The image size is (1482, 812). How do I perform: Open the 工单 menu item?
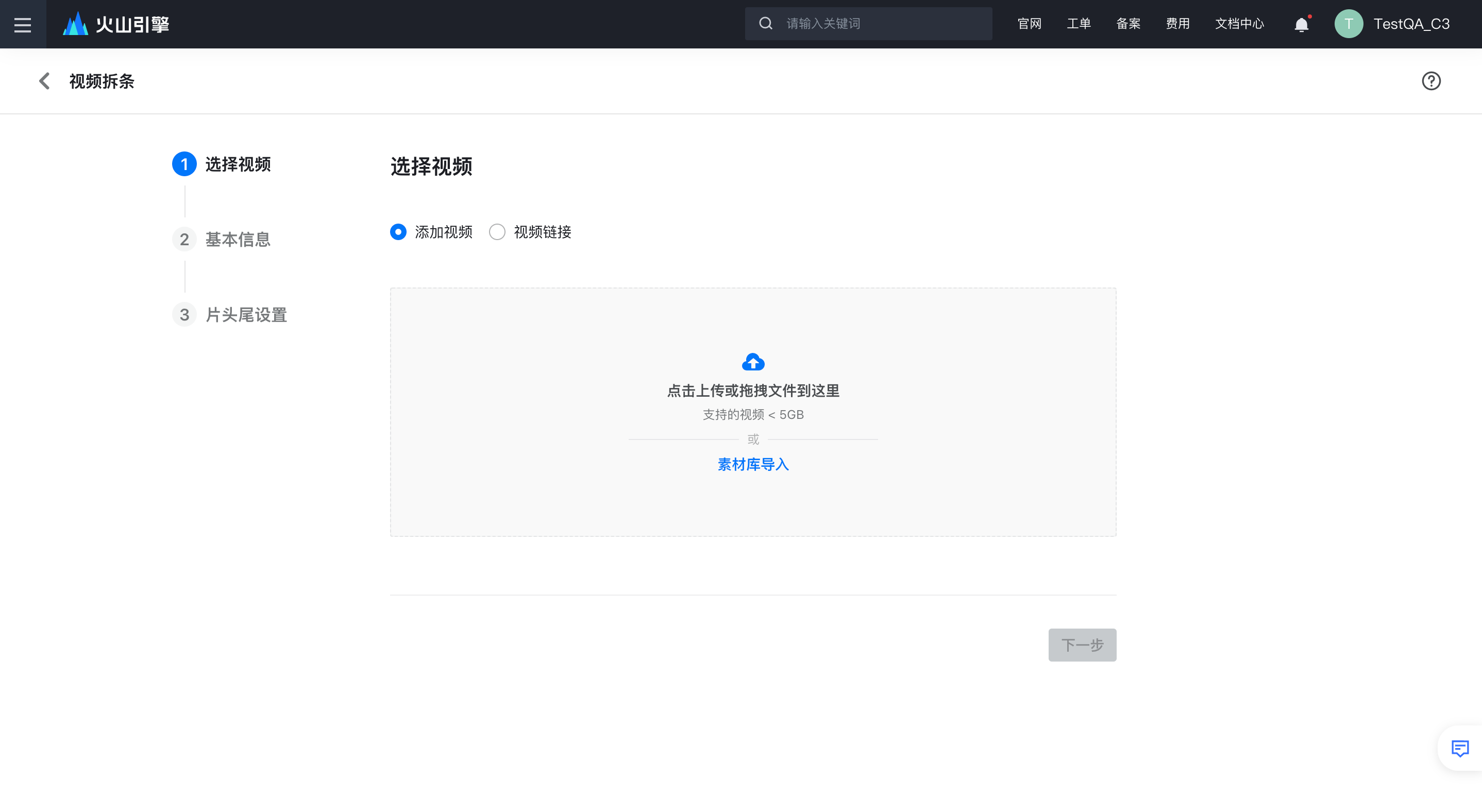click(1079, 24)
